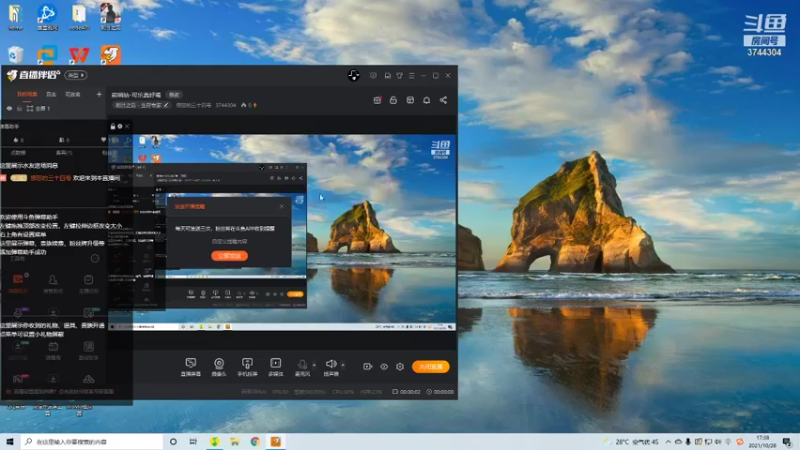Open the mobile screen-cast source
This screenshot has width=800, height=450.
coord(247,366)
